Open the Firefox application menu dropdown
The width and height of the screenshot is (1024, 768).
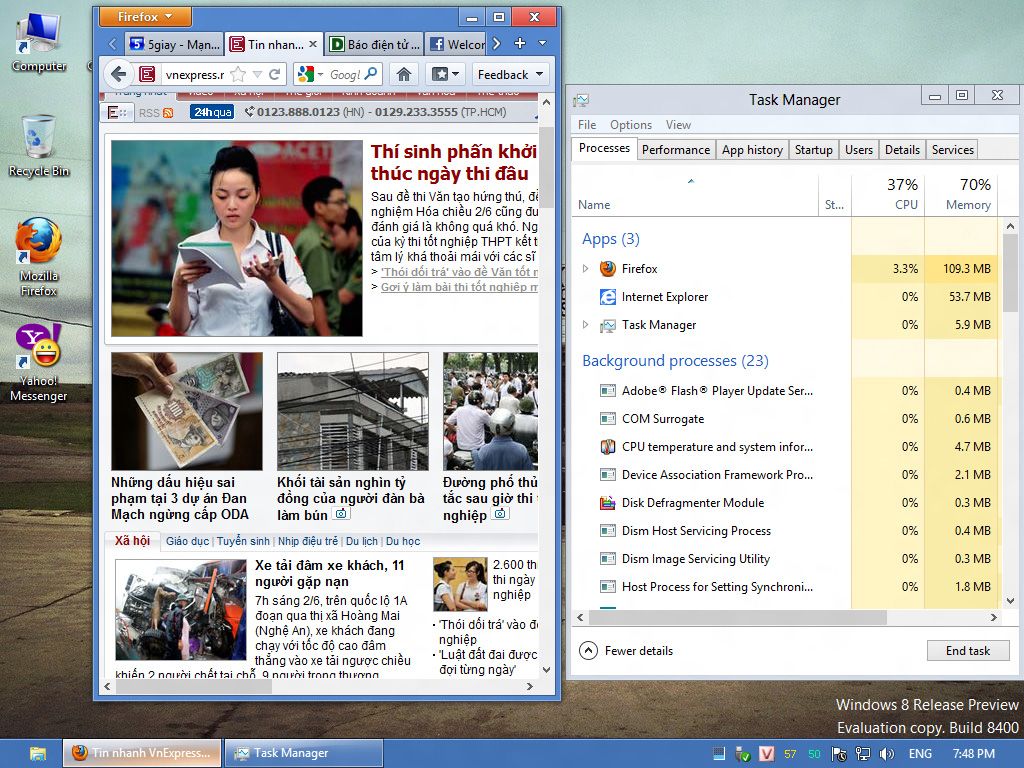click(146, 16)
